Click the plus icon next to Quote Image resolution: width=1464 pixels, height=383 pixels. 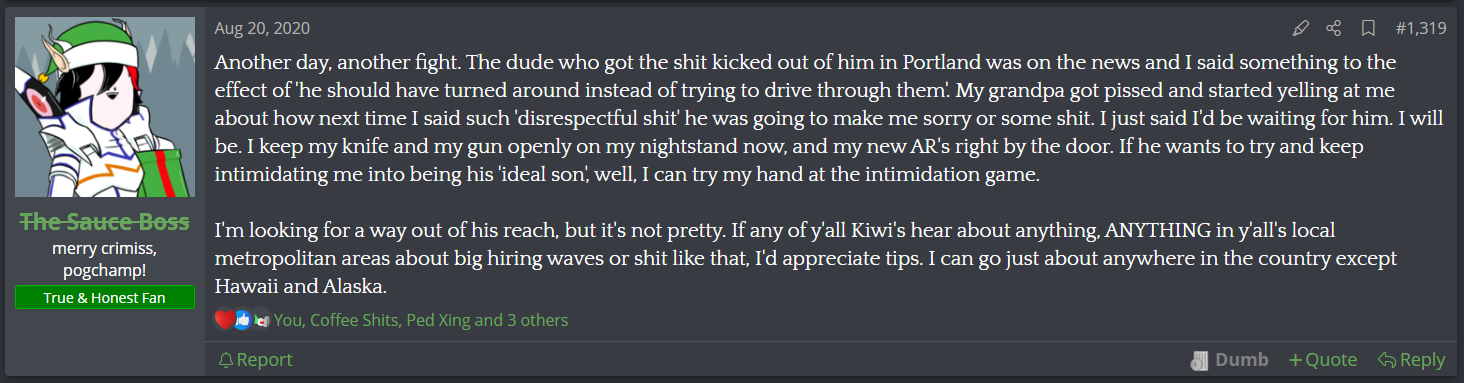(x=1295, y=360)
